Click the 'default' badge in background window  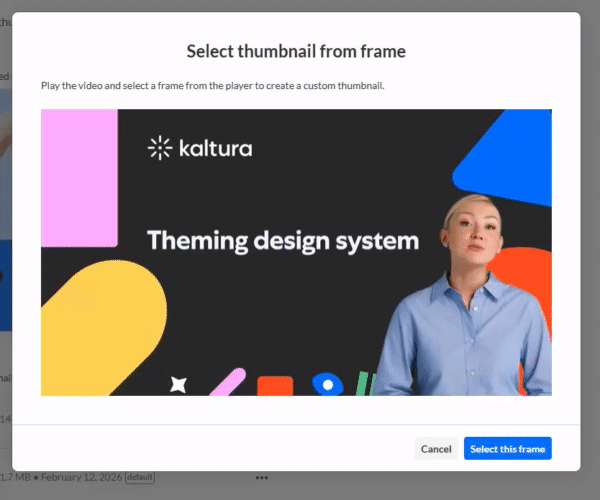(x=140, y=477)
